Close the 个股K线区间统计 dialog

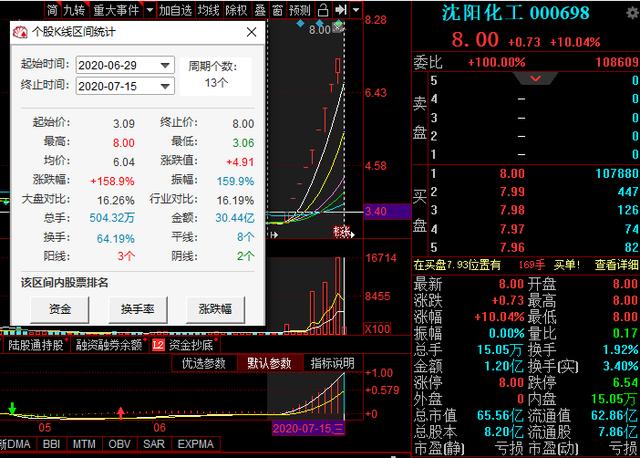coord(251,32)
